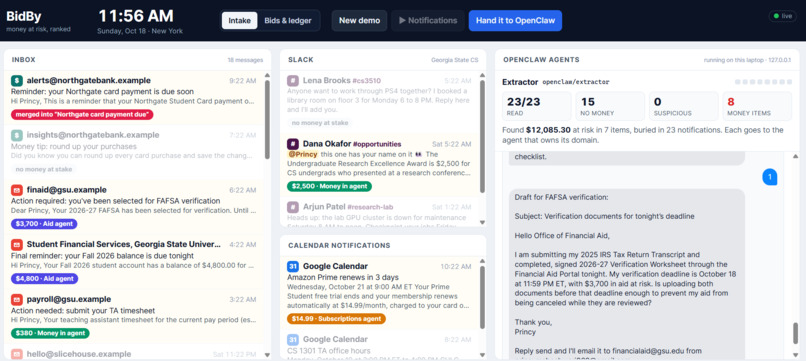Click the red mail icon beside finaid@gsu.example
The image size is (806, 361).
(17, 190)
